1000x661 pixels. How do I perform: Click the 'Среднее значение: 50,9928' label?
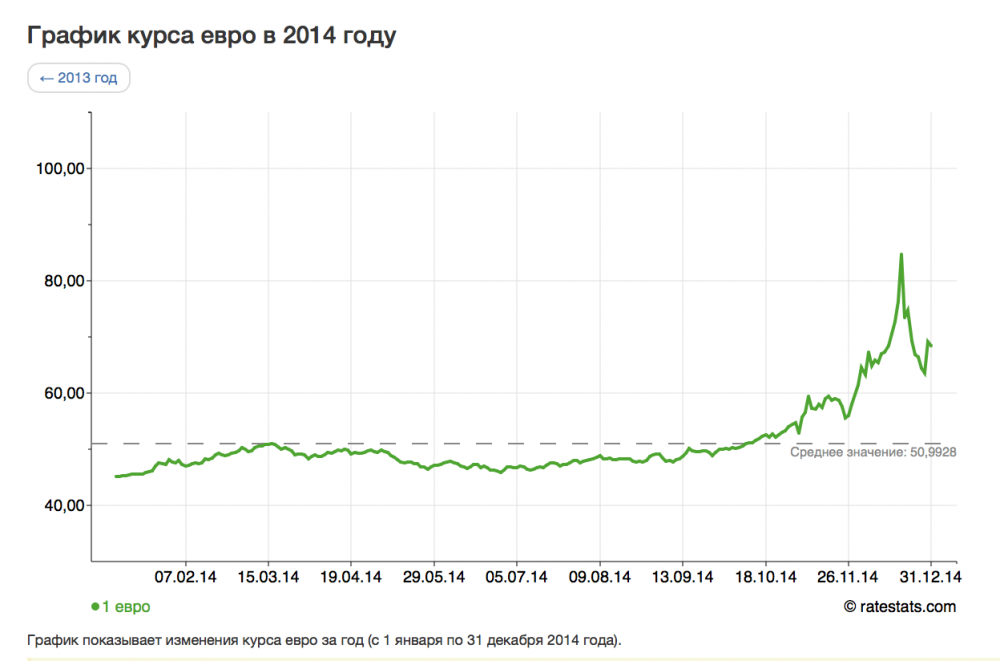(873, 452)
